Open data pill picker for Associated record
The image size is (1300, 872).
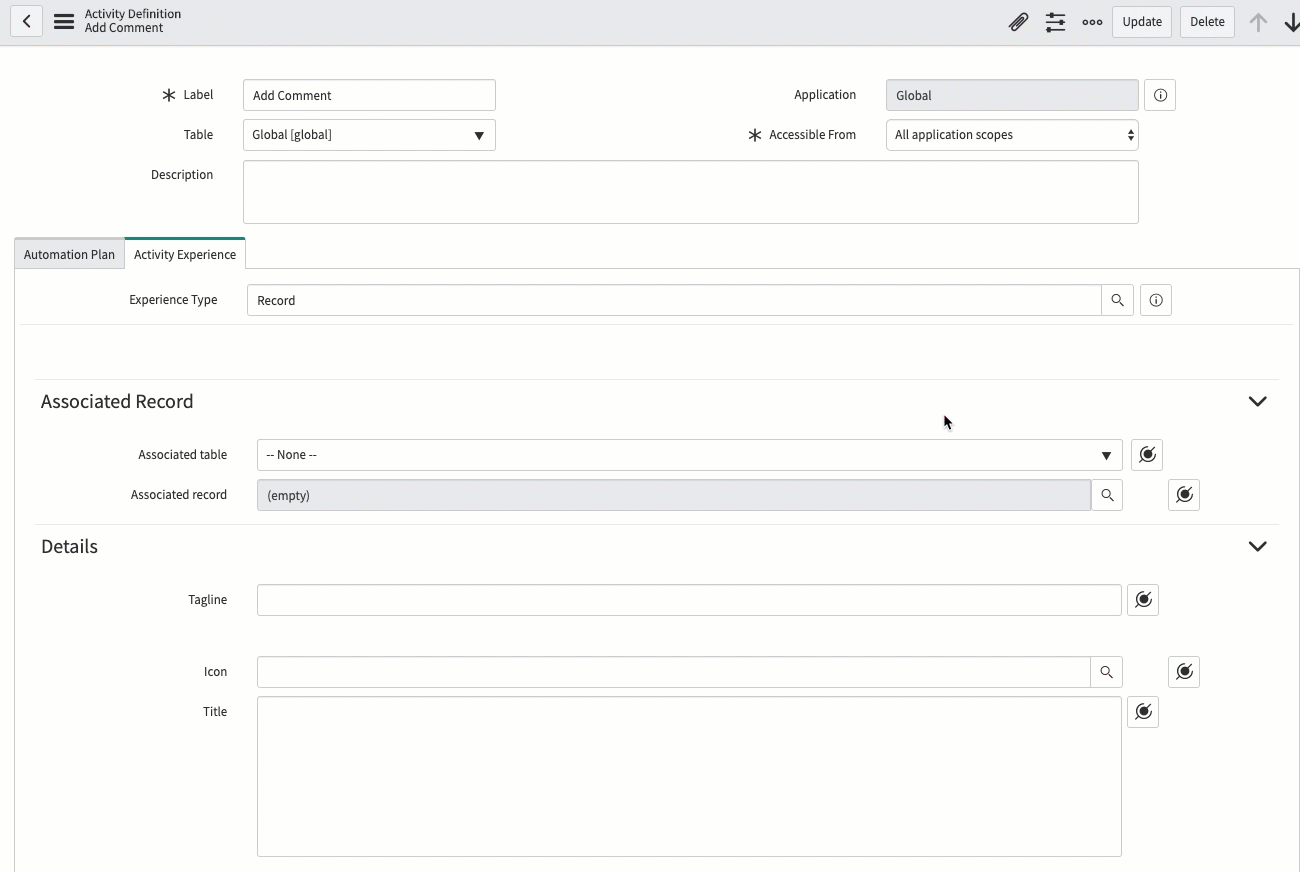(x=1184, y=495)
